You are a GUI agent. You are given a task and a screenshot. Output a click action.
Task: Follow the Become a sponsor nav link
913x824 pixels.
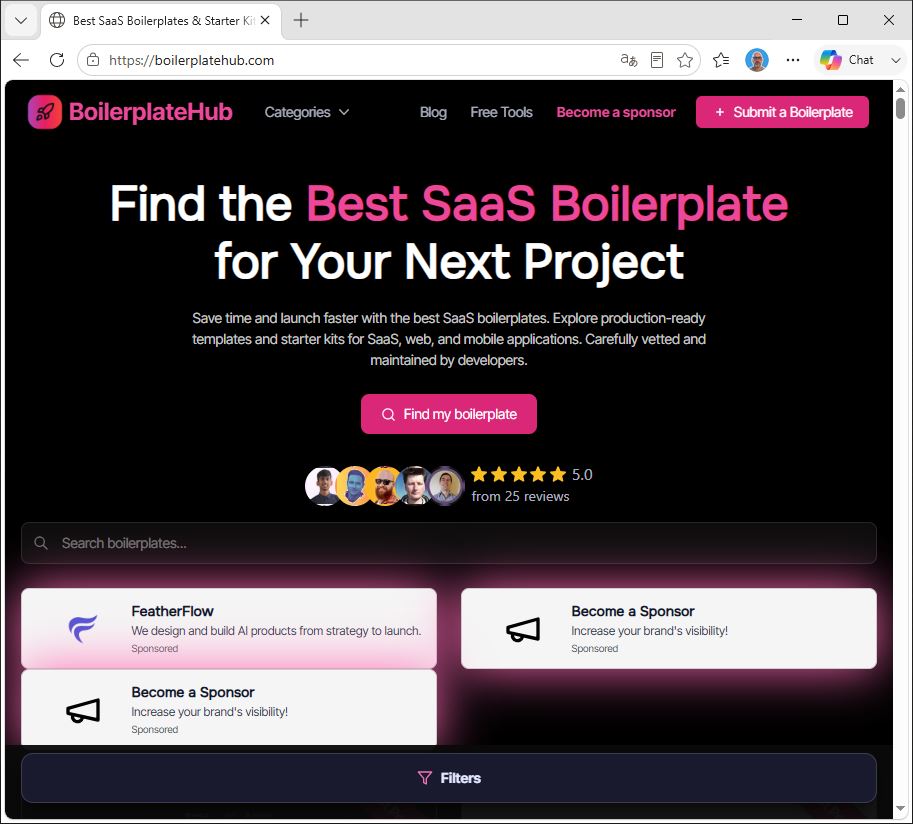pos(616,112)
